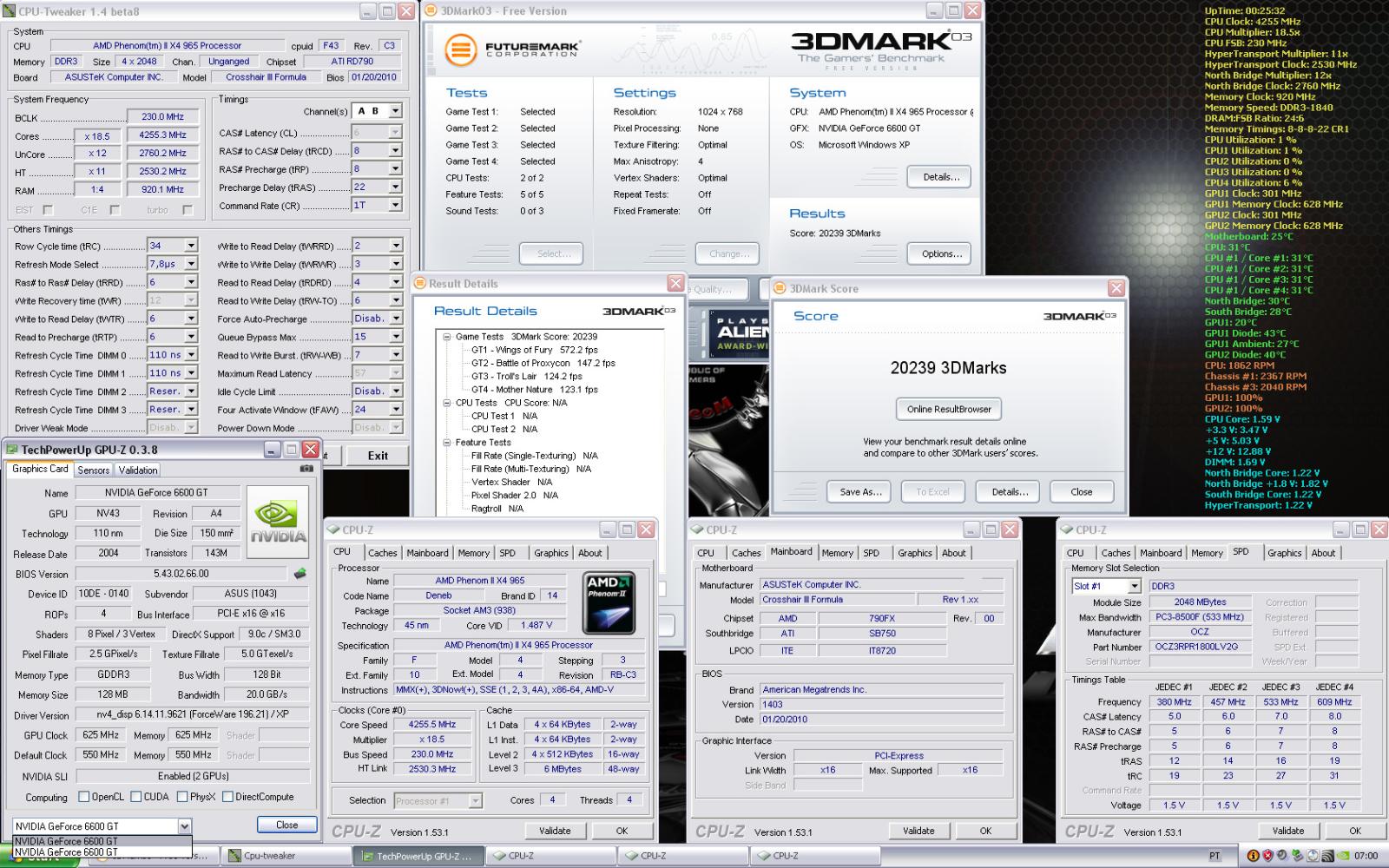The height and width of the screenshot is (868, 1389).
Task: Click GPU-Z BIOS Version field
Action: point(181,573)
